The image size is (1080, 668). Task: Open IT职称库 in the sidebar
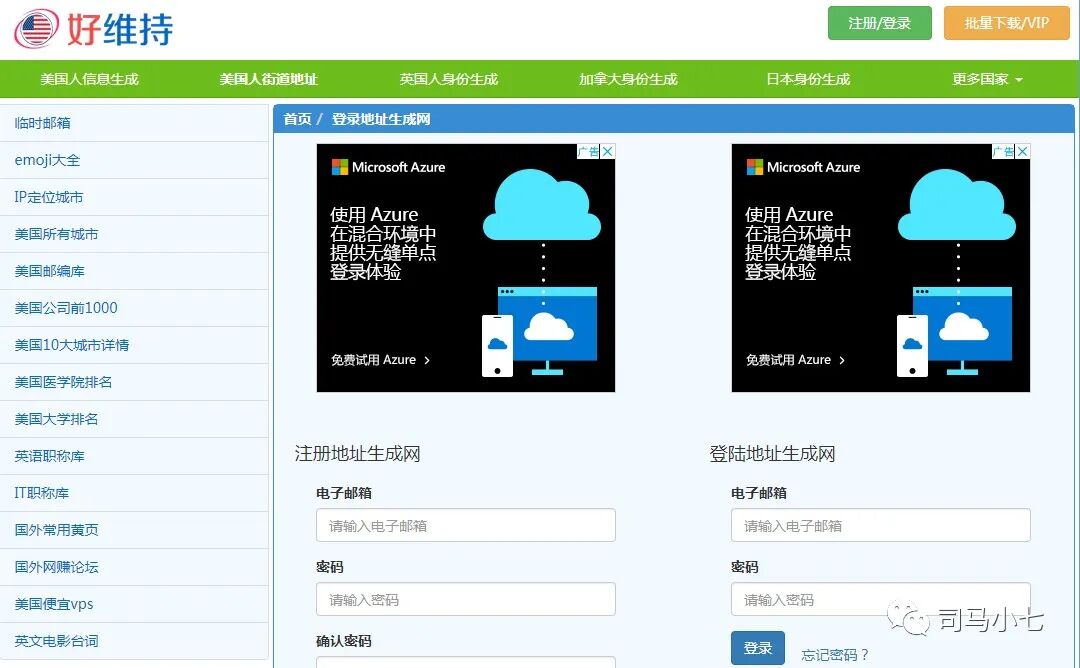[x=134, y=494]
